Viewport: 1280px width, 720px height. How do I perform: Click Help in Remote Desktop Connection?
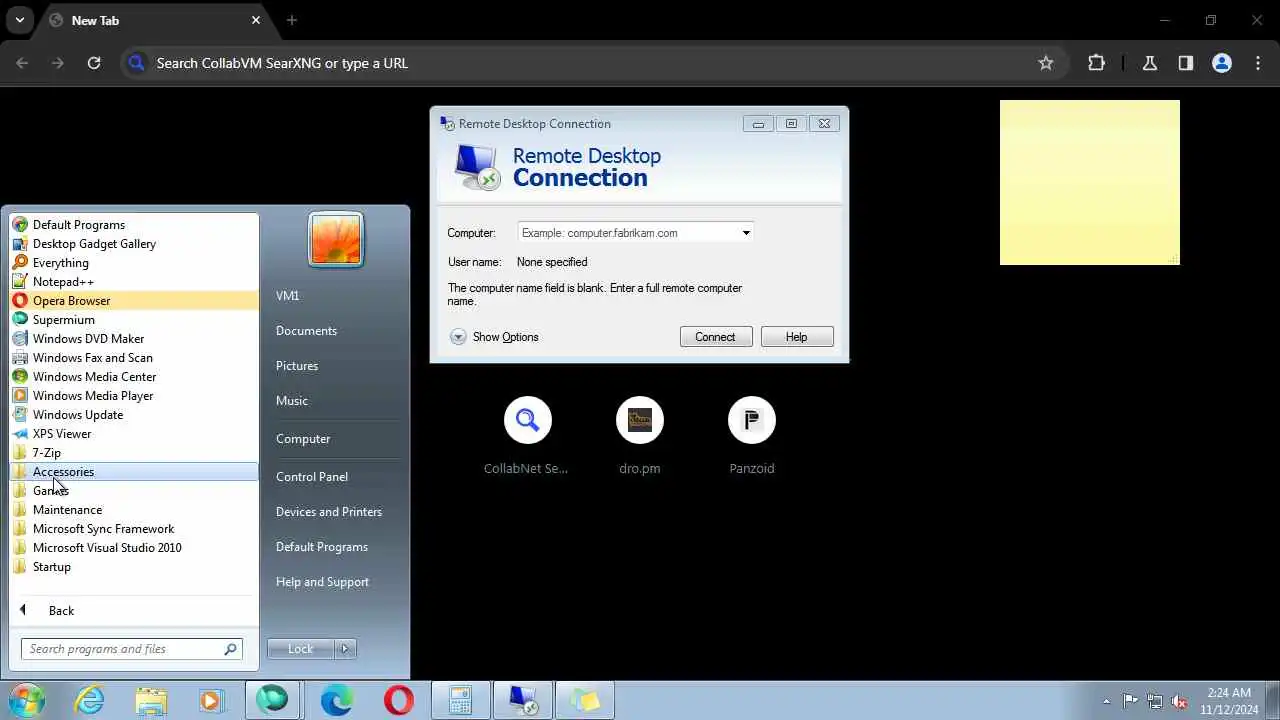(797, 337)
